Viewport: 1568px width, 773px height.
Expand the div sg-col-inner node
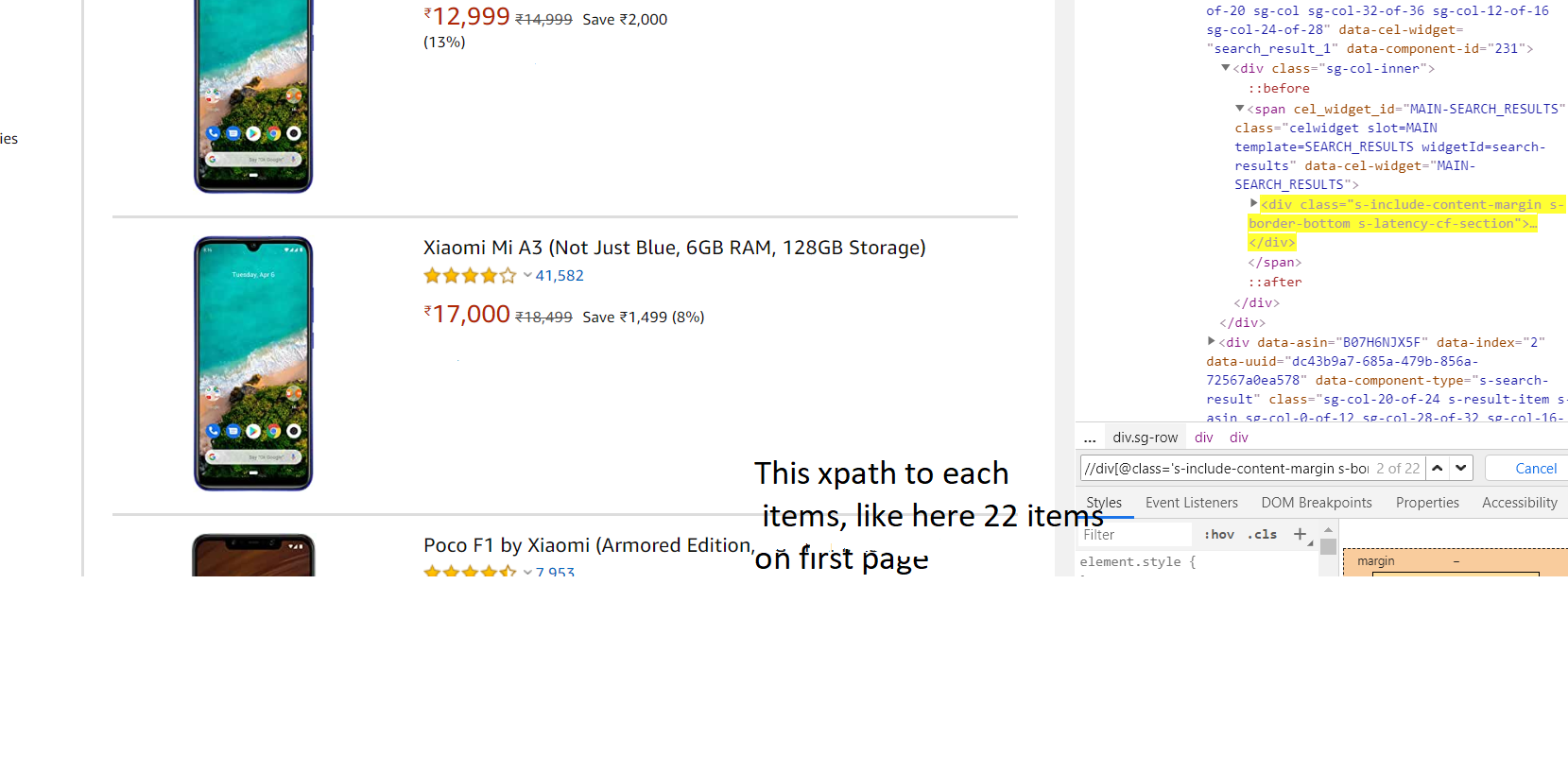1226,68
